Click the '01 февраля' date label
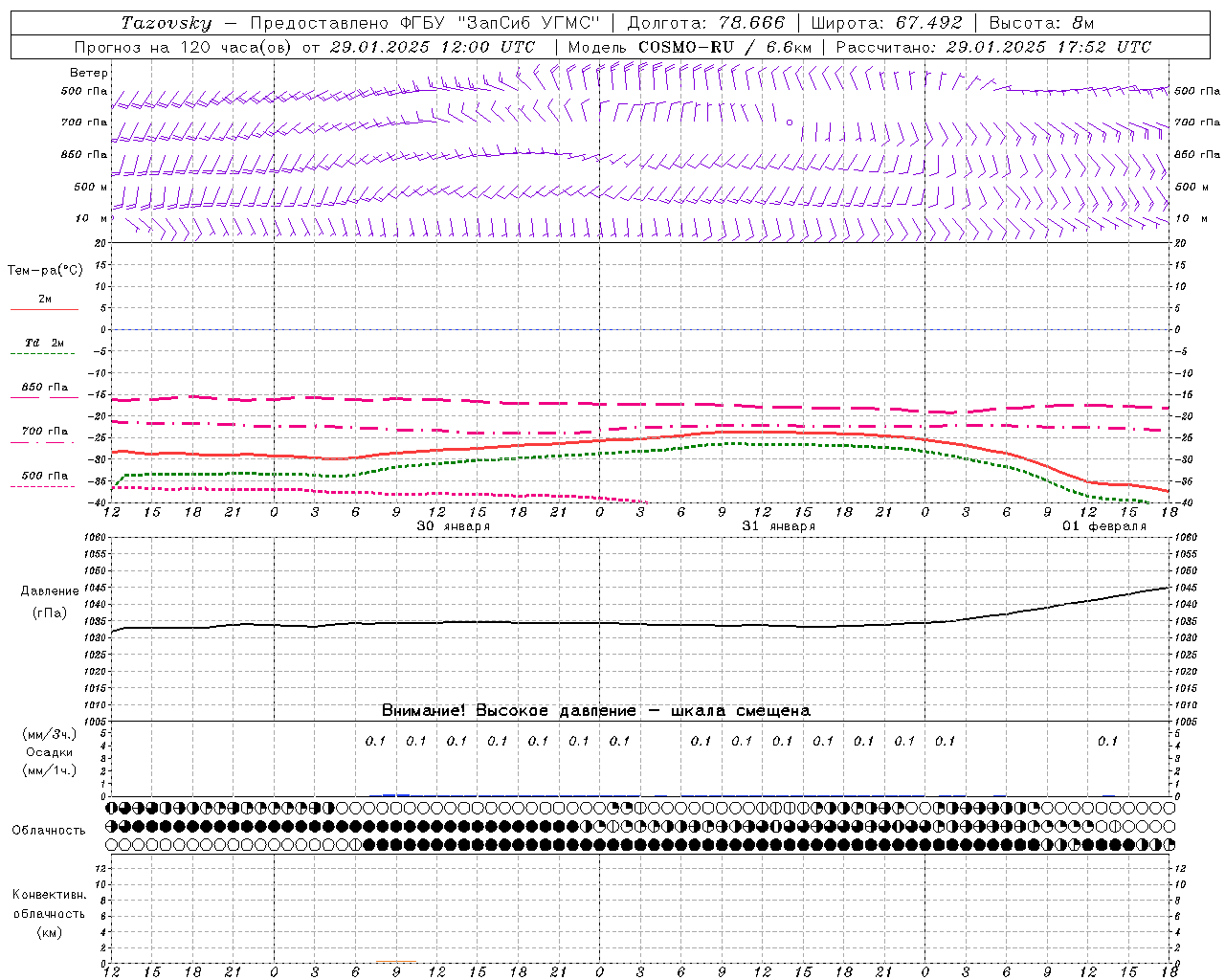Screen dimensions: 1225x980 point(1104,526)
